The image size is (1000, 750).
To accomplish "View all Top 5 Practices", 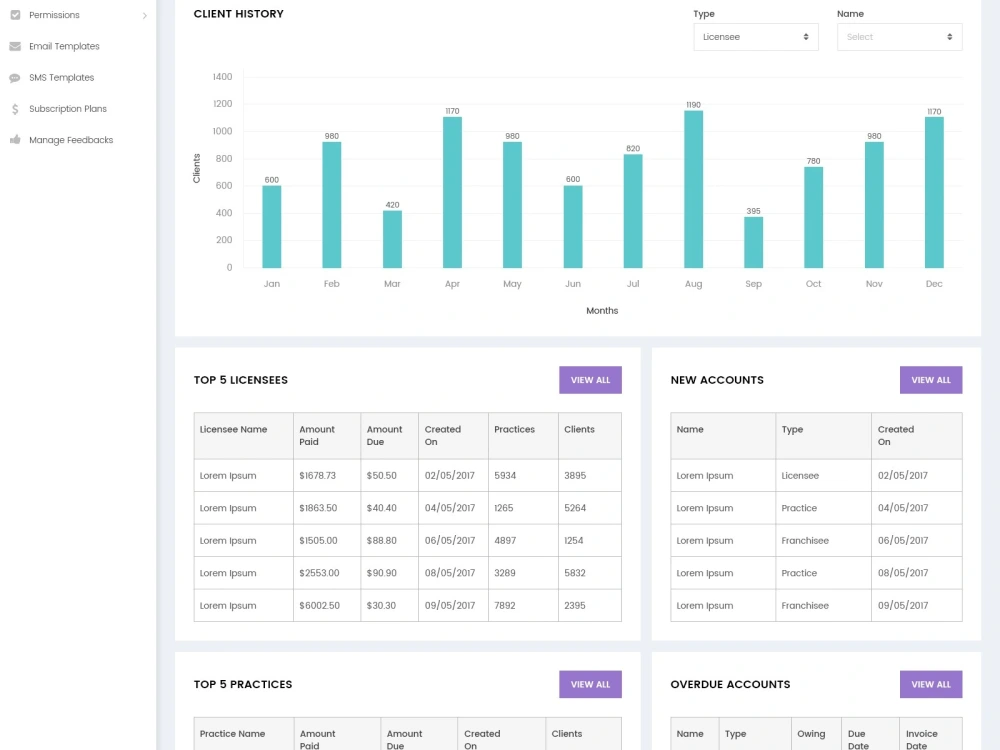I will pos(590,684).
